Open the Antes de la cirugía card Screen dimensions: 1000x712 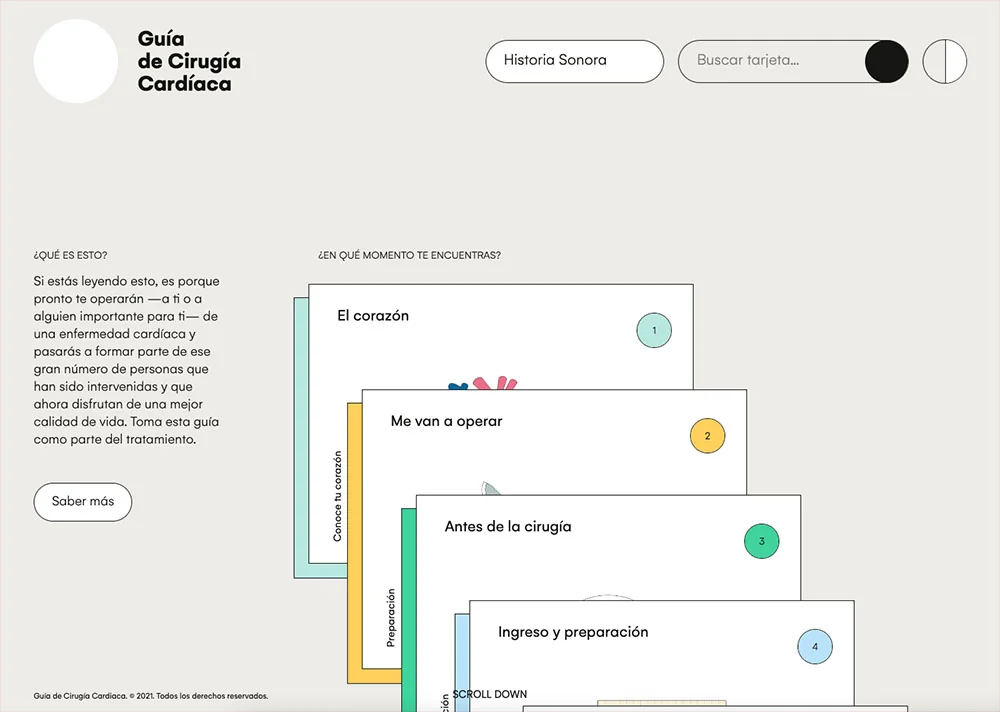(508, 527)
